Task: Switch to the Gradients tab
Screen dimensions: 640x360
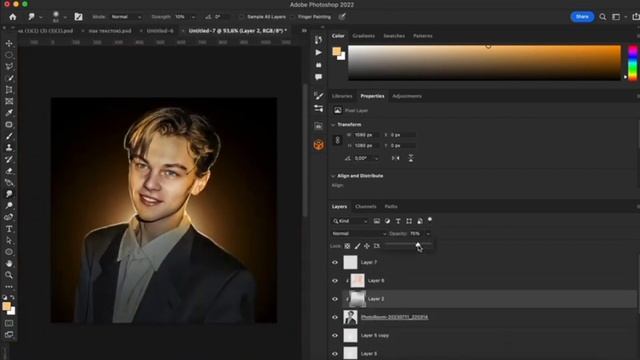Action: pyautogui.click(x=363, y=36)
